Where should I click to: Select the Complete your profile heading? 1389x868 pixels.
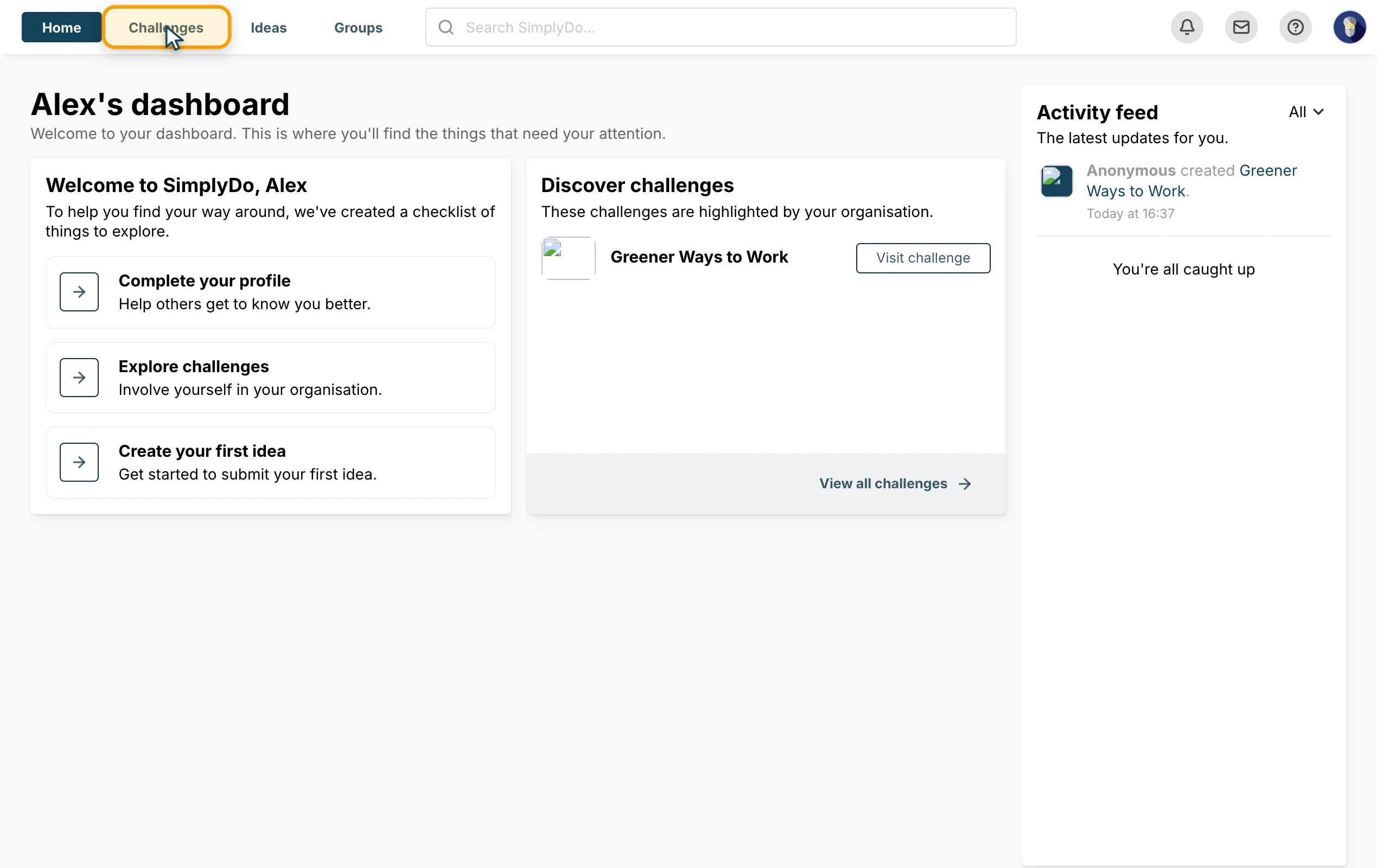[205, 280]
